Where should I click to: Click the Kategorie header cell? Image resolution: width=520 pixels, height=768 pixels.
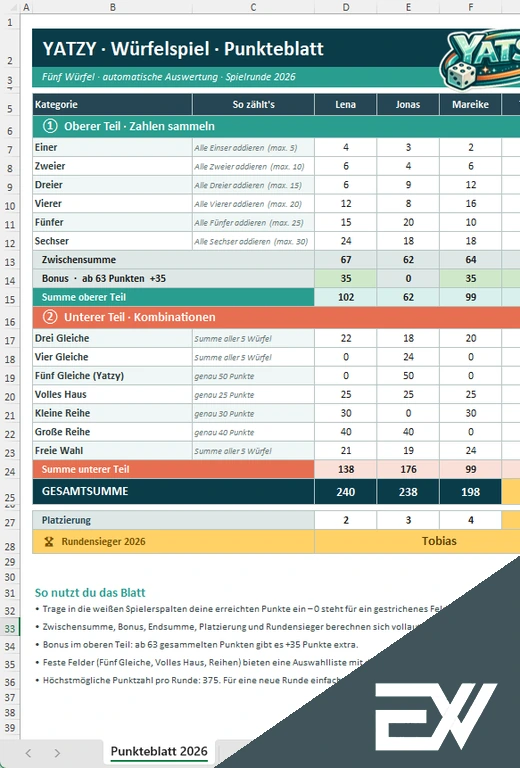click(x=112, y=104)
